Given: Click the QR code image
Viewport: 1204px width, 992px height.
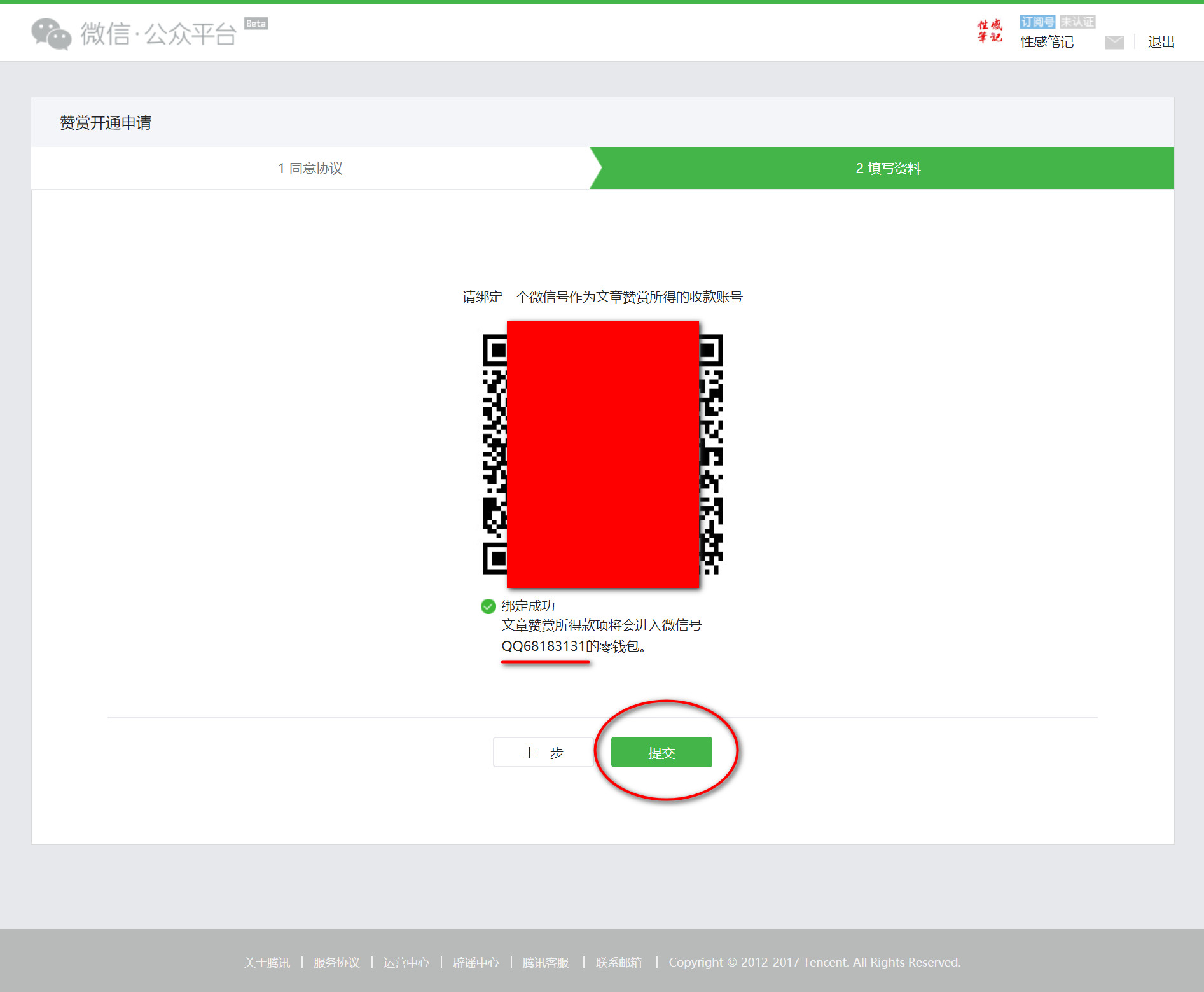Looking at the screenshot, I should click(x=602, y=454).
